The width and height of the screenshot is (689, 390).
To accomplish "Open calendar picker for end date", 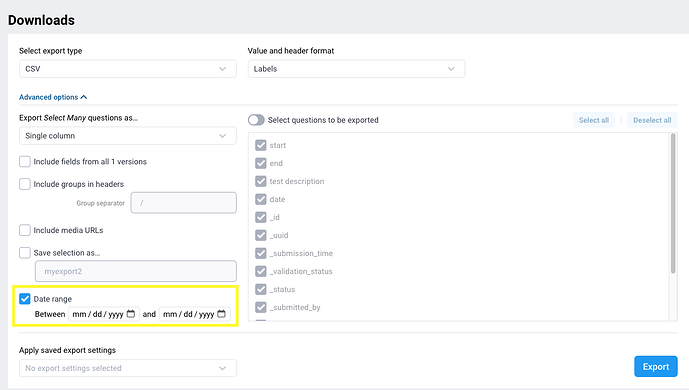I will coord(221,314).
